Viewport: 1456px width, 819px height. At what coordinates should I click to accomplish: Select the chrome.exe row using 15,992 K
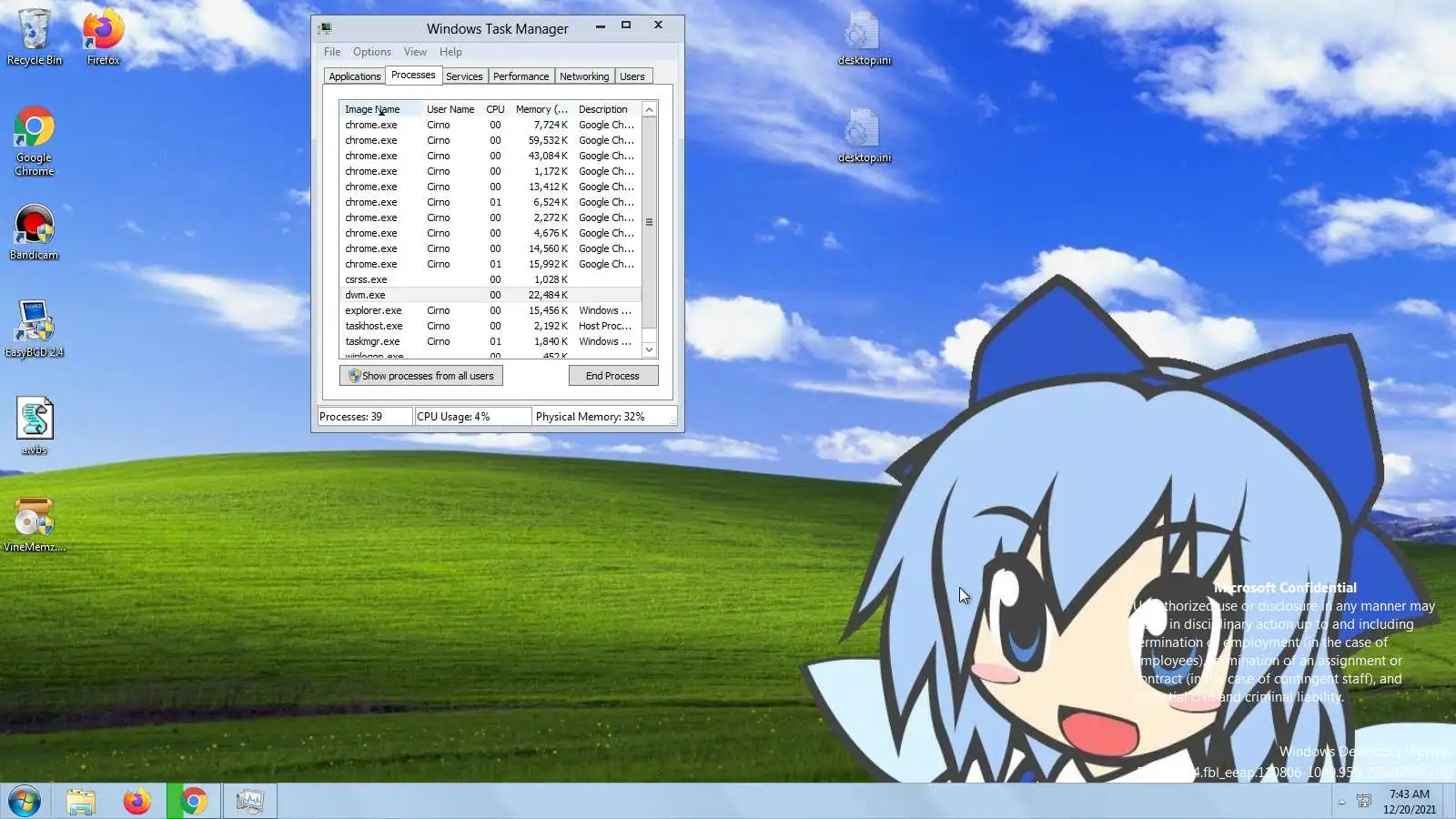pyautogui.click(x=490, y=265)
